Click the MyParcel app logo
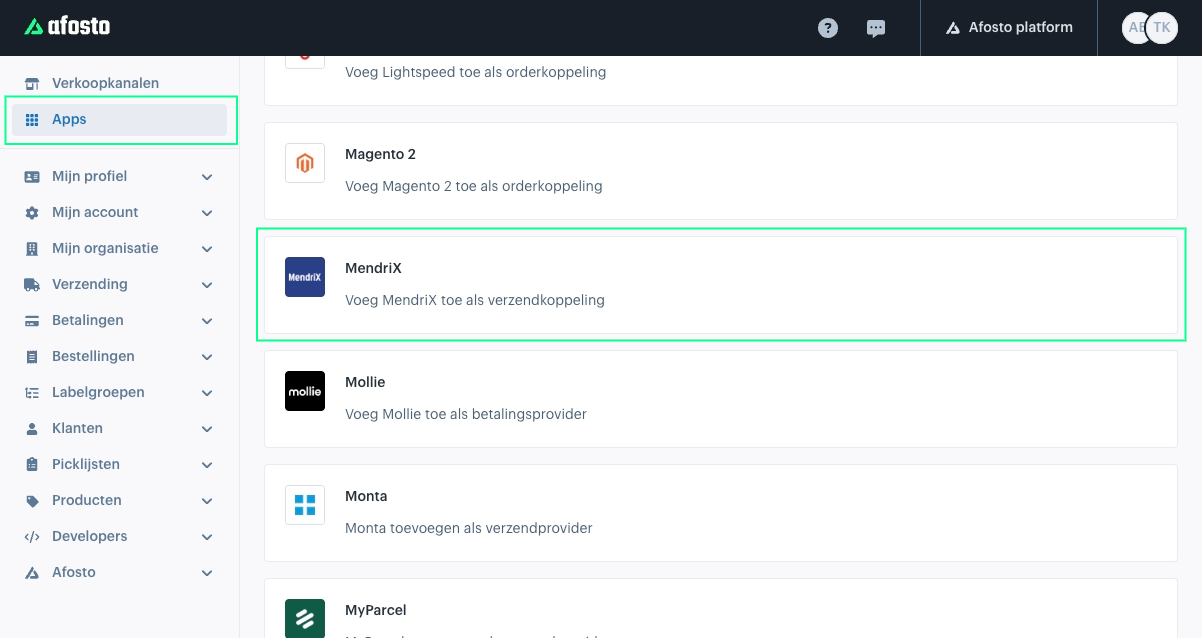 [305, 618]
